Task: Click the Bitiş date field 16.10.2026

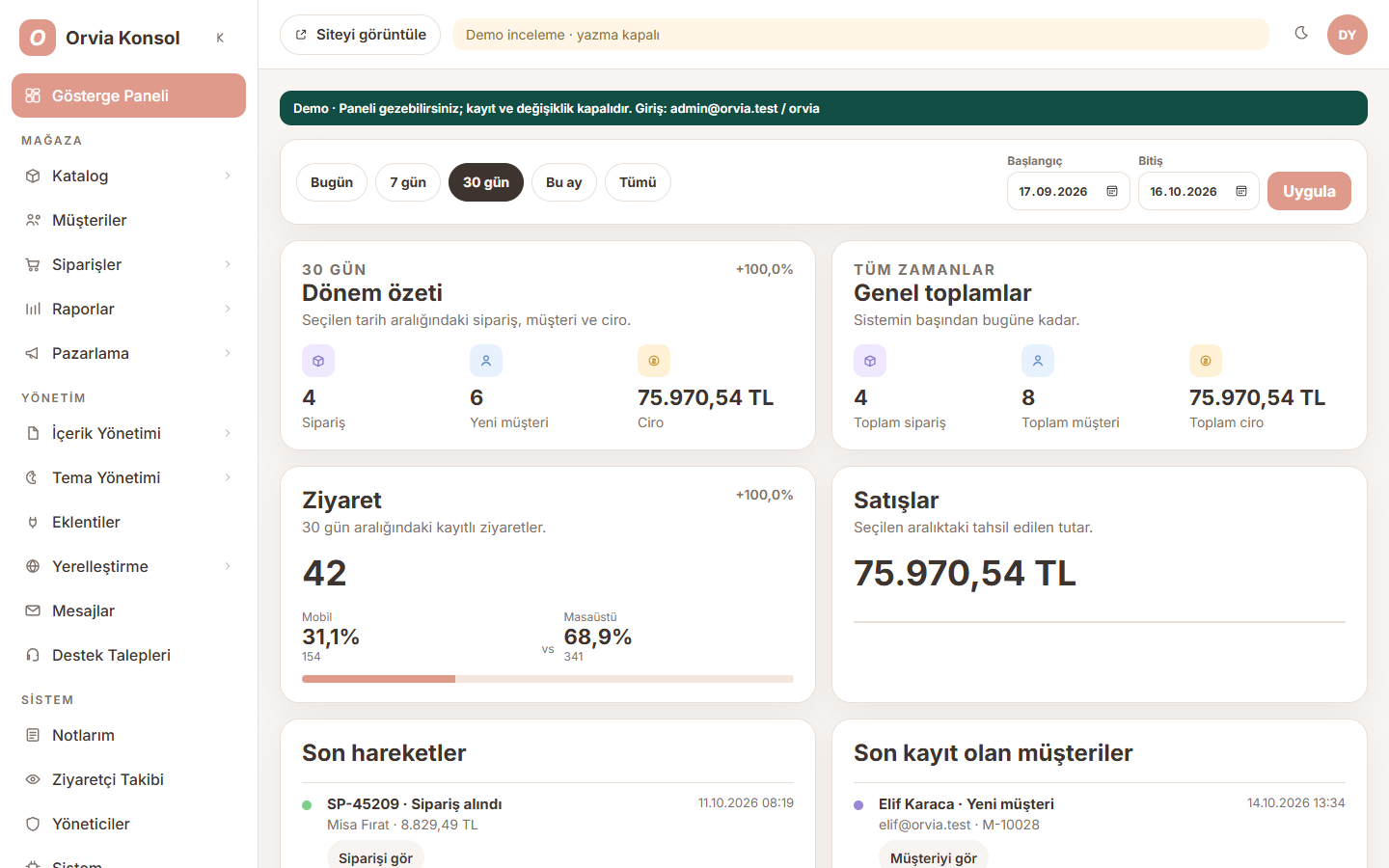Action: click(1199, 191)
